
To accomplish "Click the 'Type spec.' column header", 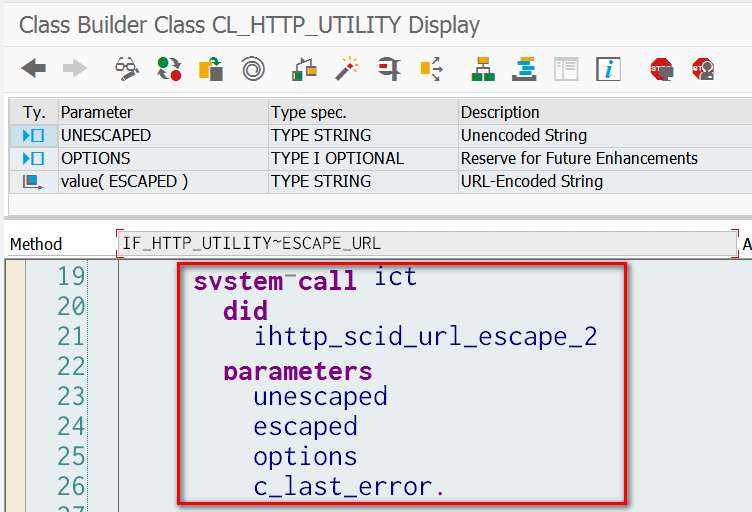I will coord(363,112).
